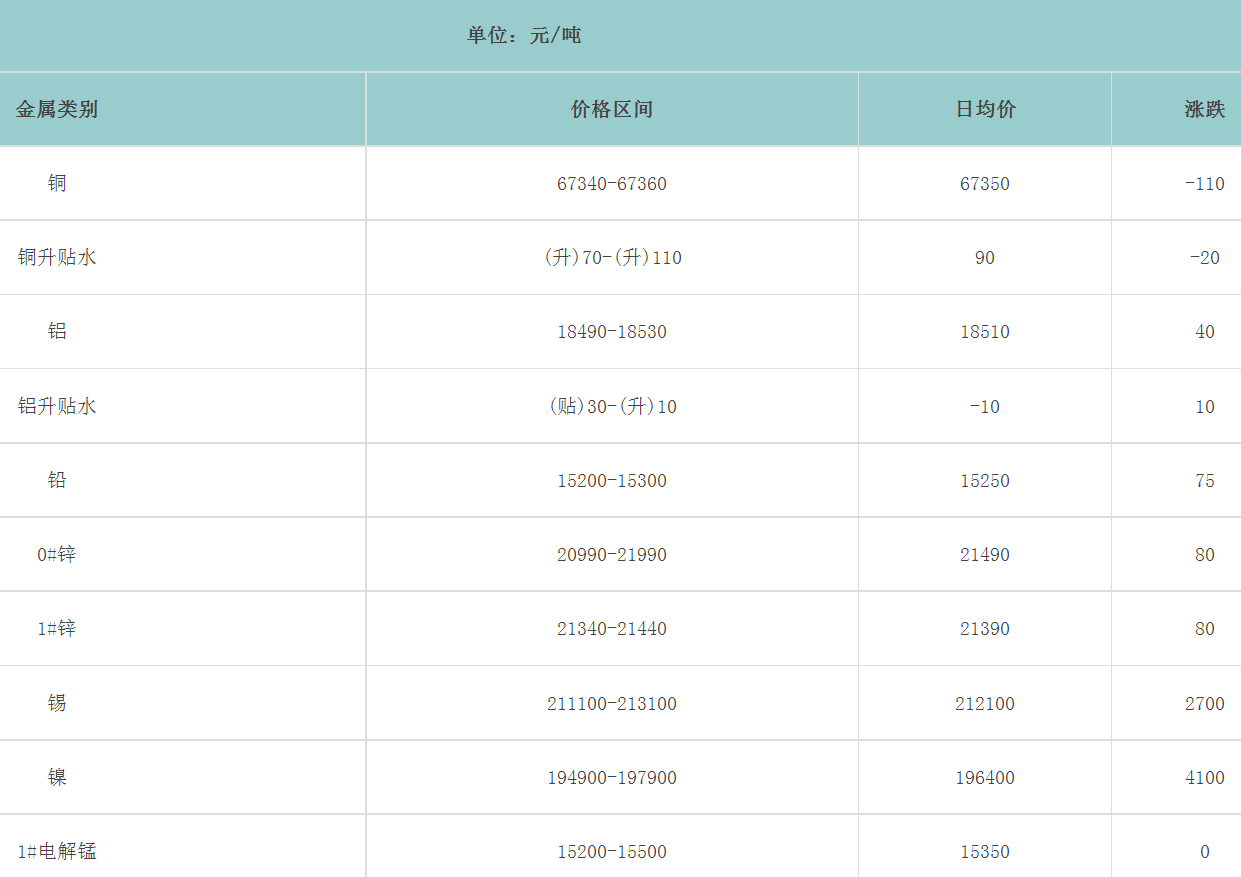This screenshot has width=1241, height=877.
Task: Select the 0#锌 row label
Action: point(57,554)
